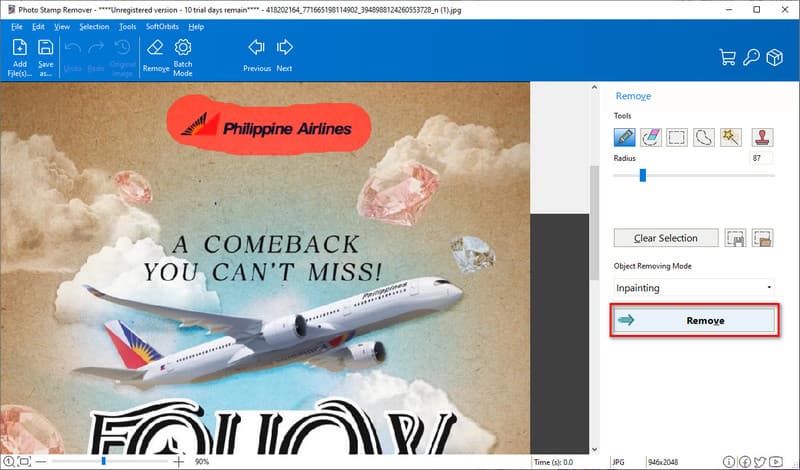Click the key registration icon
Image resolution: width=800 pixels, height=470 pixels.
751,57
